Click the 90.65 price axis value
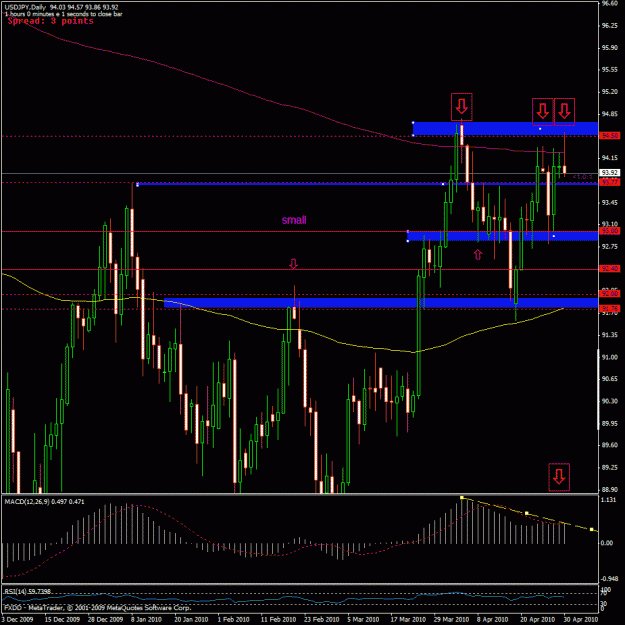 (609, 379)
